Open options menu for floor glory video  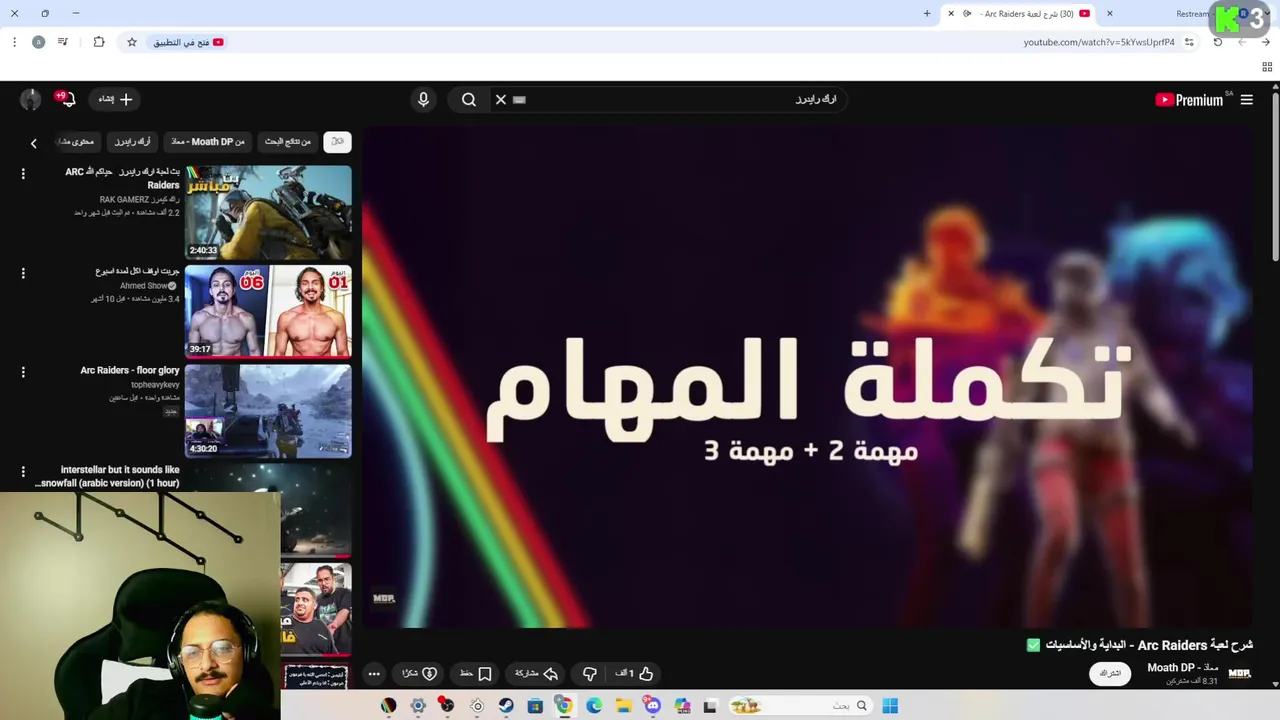pos(23,372)
